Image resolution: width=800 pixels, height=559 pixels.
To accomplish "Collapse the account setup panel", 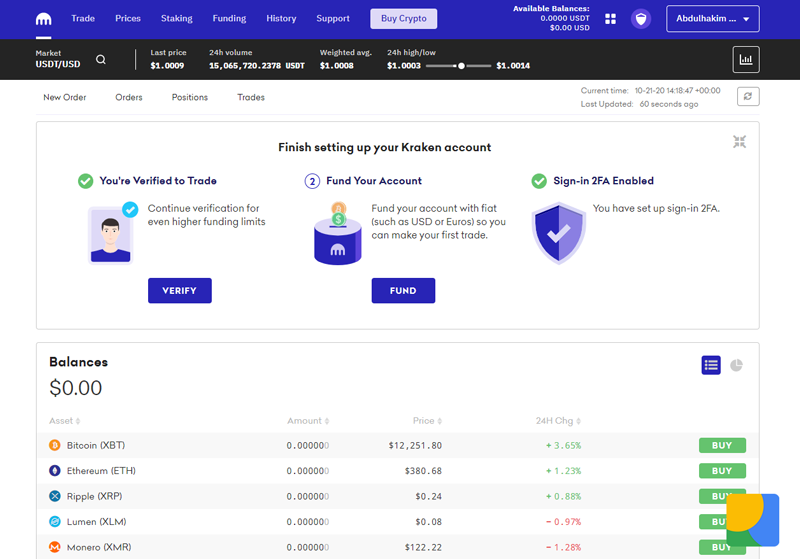I will (739, 142).
